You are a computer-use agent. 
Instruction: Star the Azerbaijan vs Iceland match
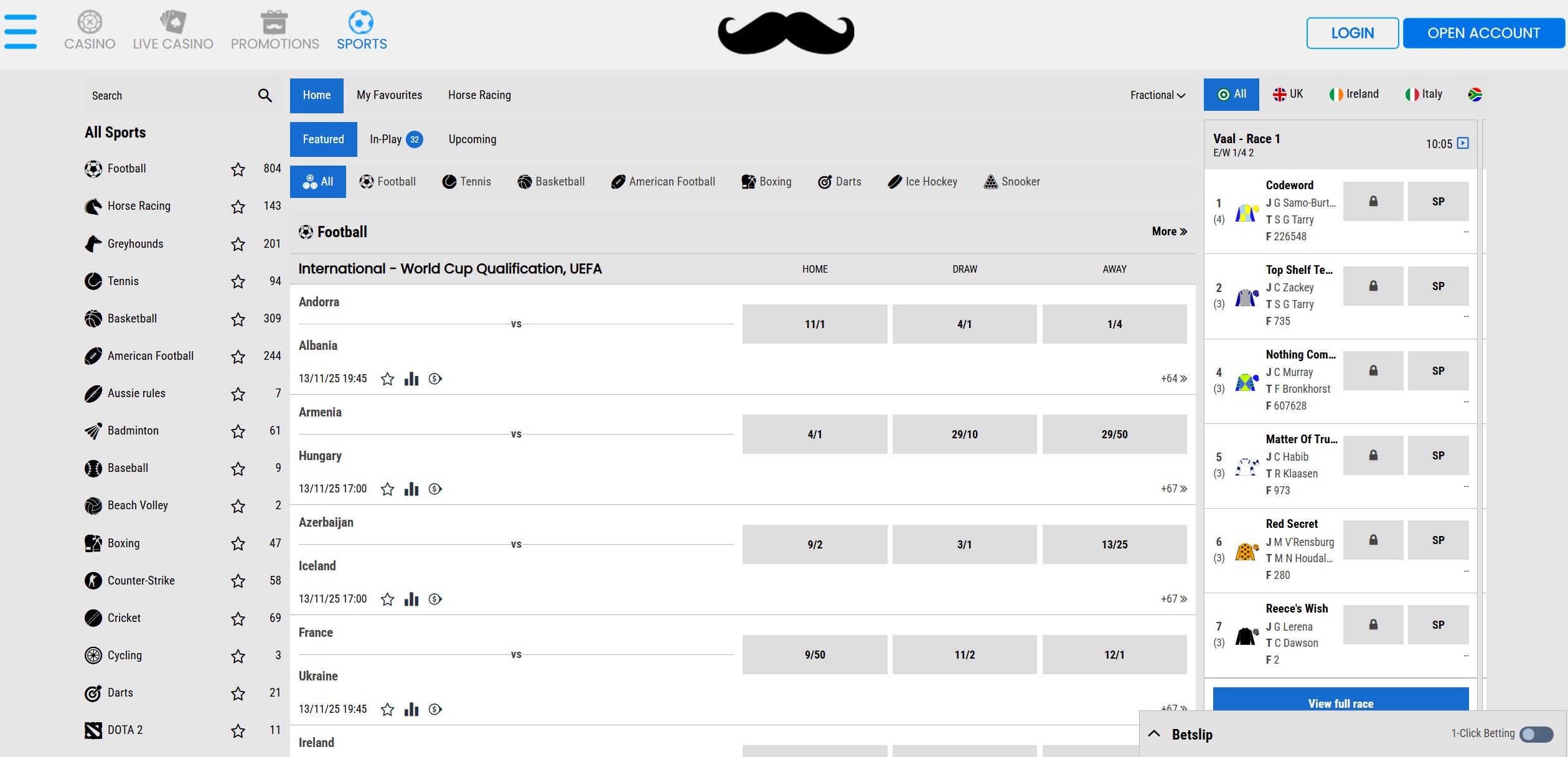387,599
